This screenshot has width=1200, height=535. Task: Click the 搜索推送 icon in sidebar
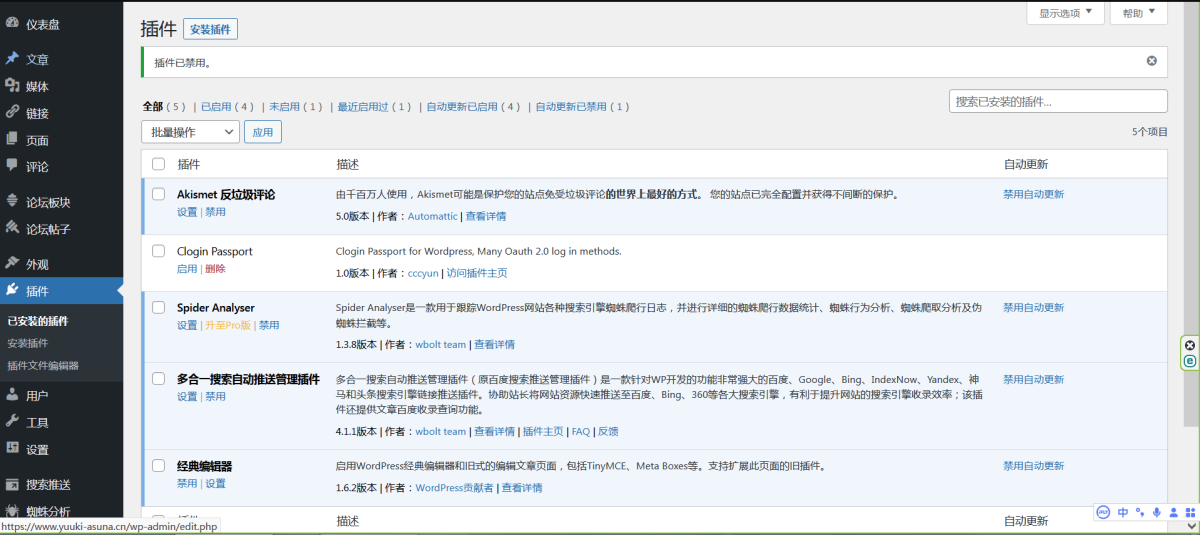tap(12, 484)
